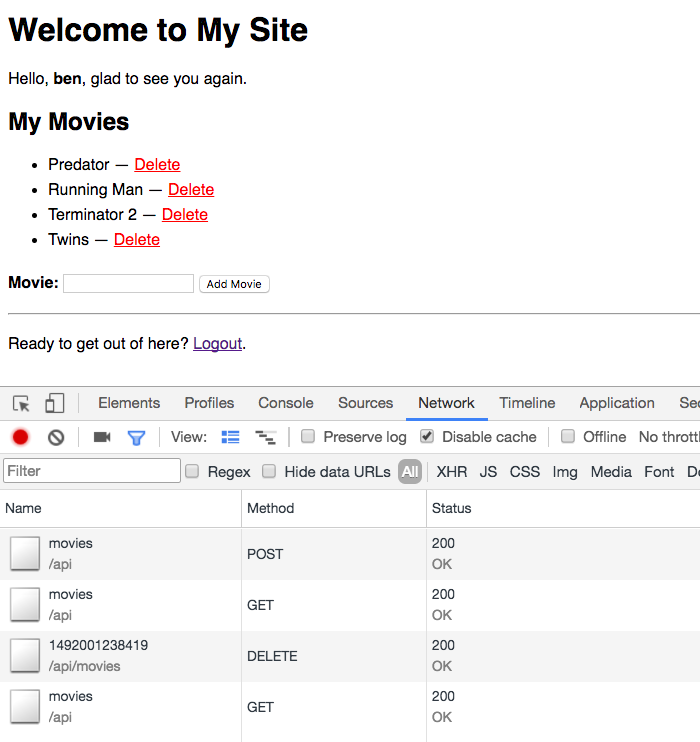Delete the Terminator 2 movie
This screenshot has width=700, height=742.
(x=185, y=214)
